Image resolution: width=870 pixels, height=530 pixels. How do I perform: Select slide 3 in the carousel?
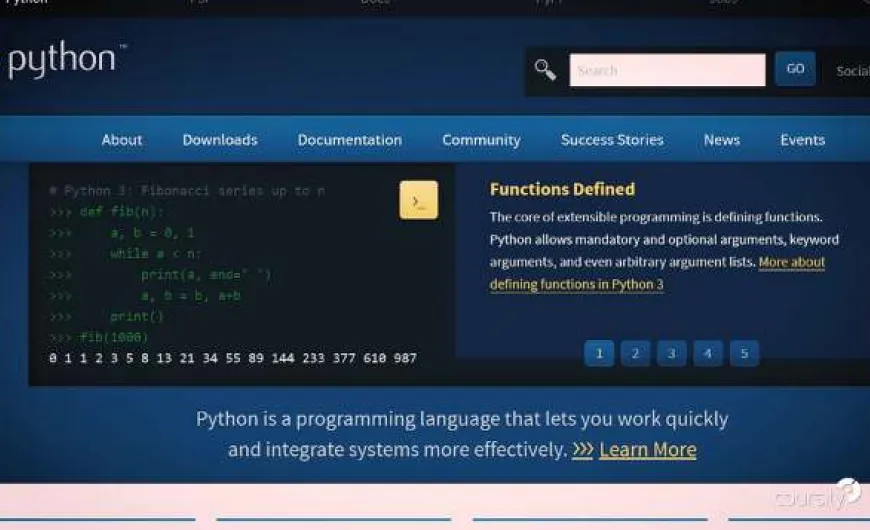(x=671, y=354)
